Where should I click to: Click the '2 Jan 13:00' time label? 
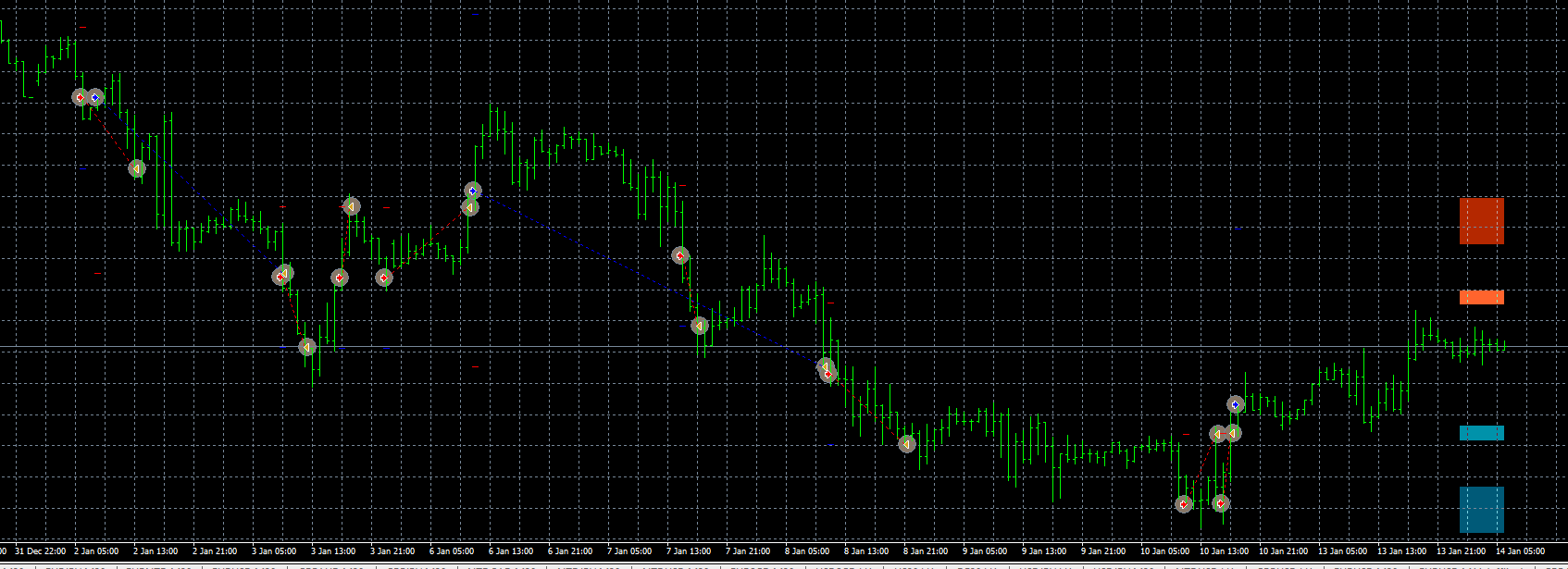tap(156, 551)
